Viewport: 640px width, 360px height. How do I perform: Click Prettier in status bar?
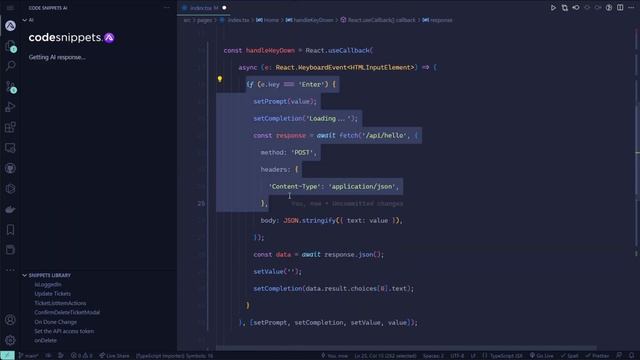coord(597,356)
